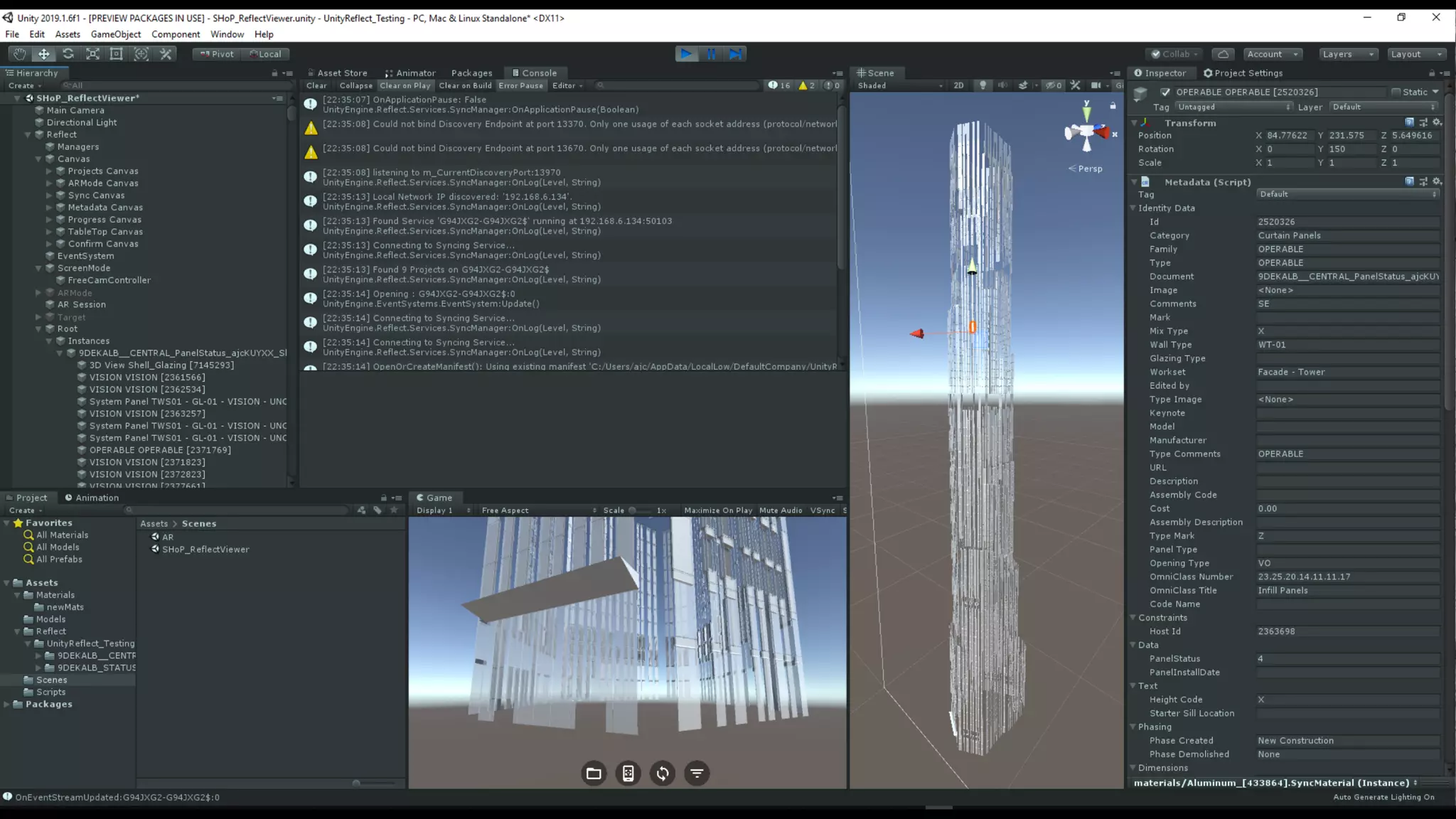1456x819 pixels.
Task: Switch to the Project Settings tab
Action: coord(1243,73)
